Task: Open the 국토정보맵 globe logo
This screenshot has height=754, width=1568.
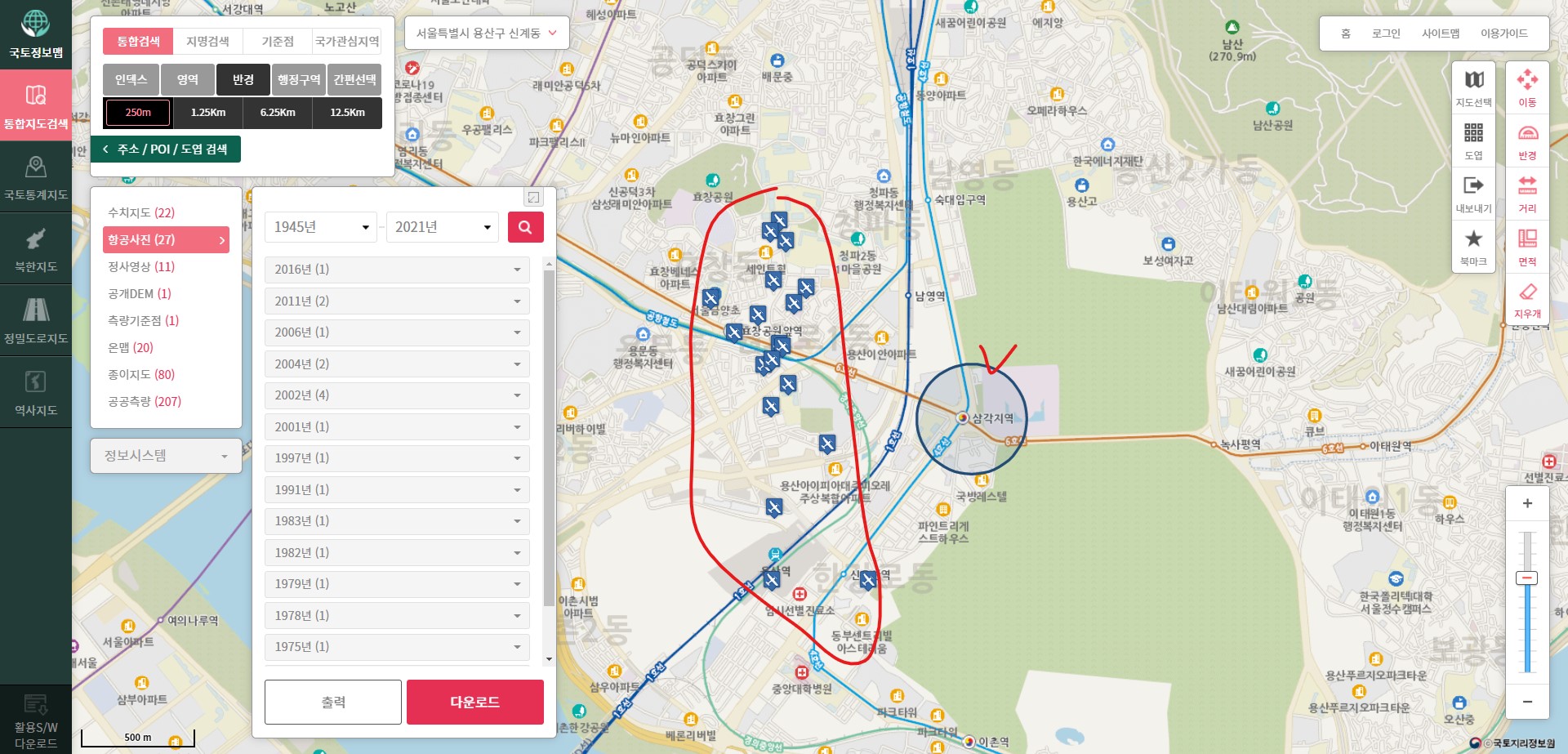Action: pos(35,33)
